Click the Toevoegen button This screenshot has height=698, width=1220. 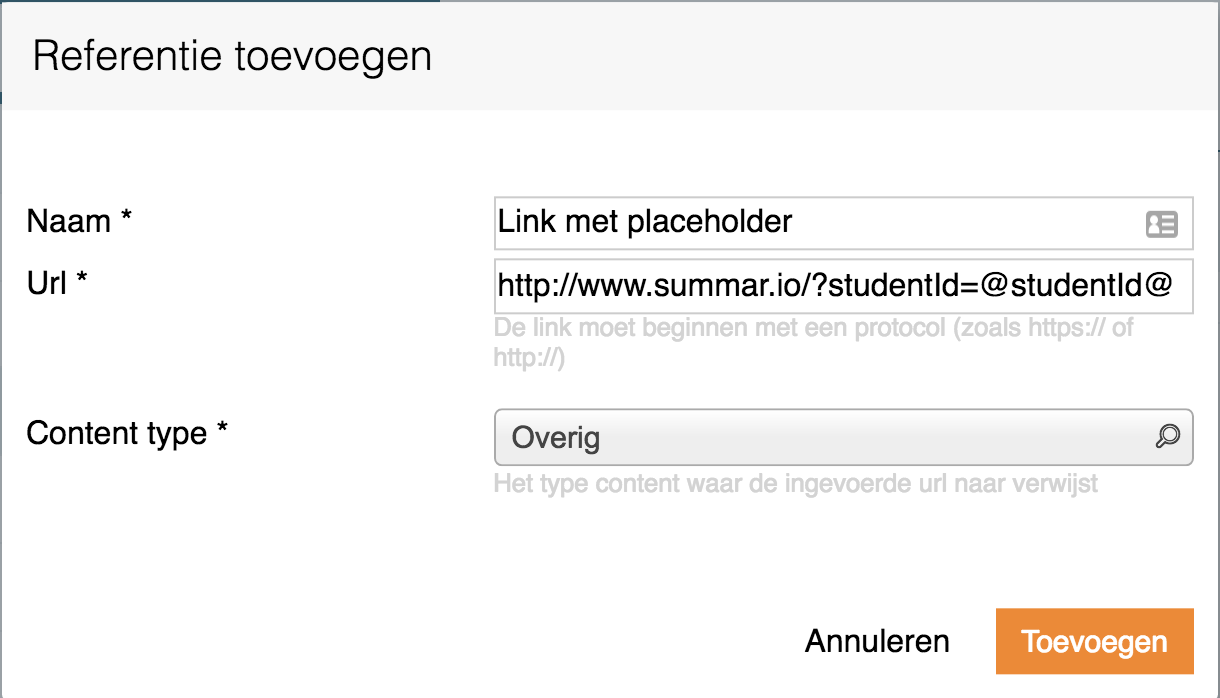point(1094,641)
